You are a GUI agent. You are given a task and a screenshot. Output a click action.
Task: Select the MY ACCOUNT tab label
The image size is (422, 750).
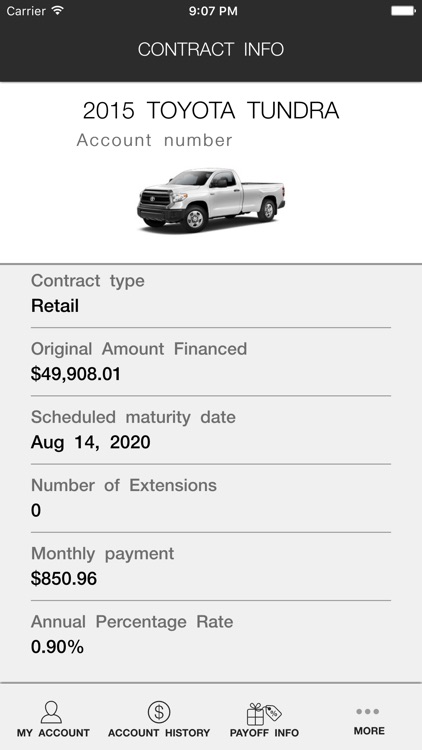point(53,733)
